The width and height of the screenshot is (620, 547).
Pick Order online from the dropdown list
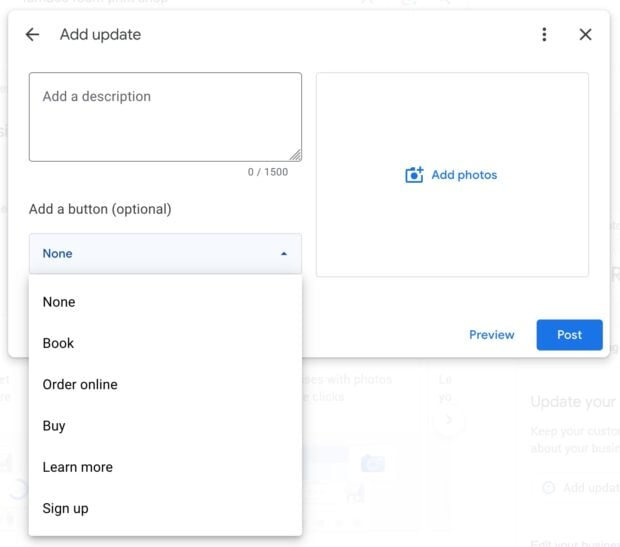pyautogui.click(x=80, y=385)
